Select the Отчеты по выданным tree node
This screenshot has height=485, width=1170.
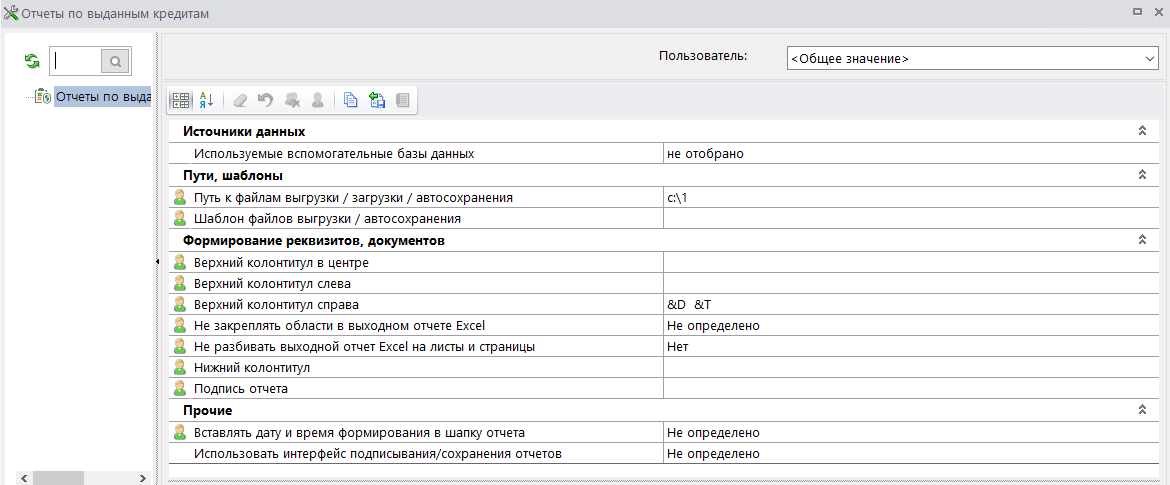[102, 97]
